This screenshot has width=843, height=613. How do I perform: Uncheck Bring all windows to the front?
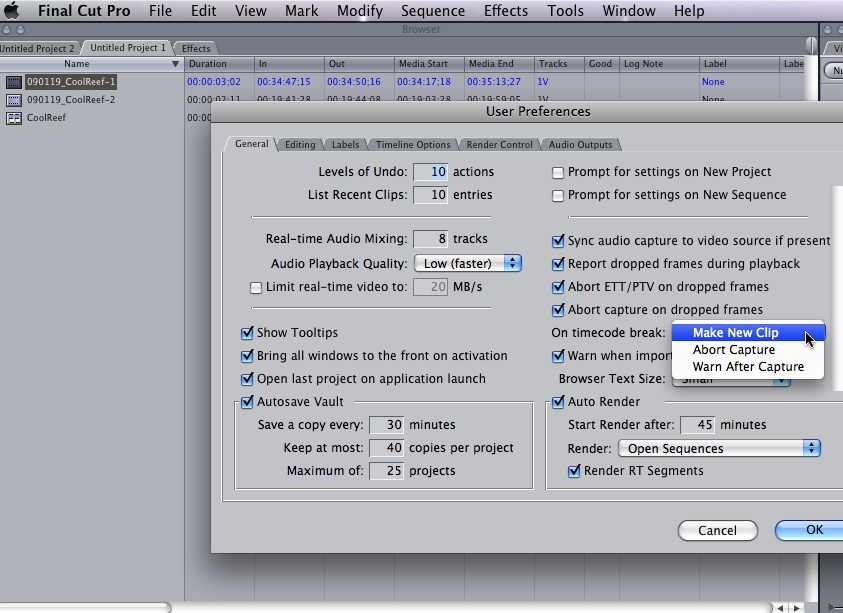247,356
